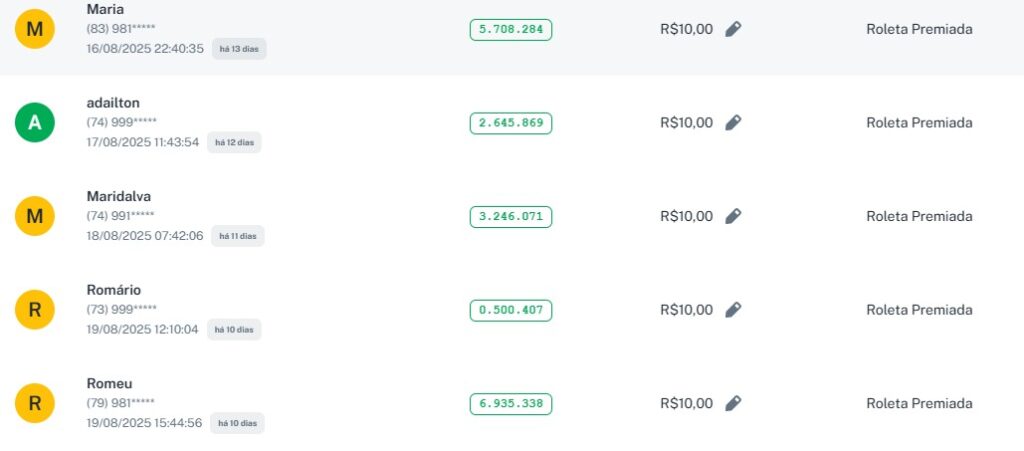Click the 'há 13 dias' badge
Image resolution: width=1024 pixels, height=451 pixels.
[x=239, y=48]
